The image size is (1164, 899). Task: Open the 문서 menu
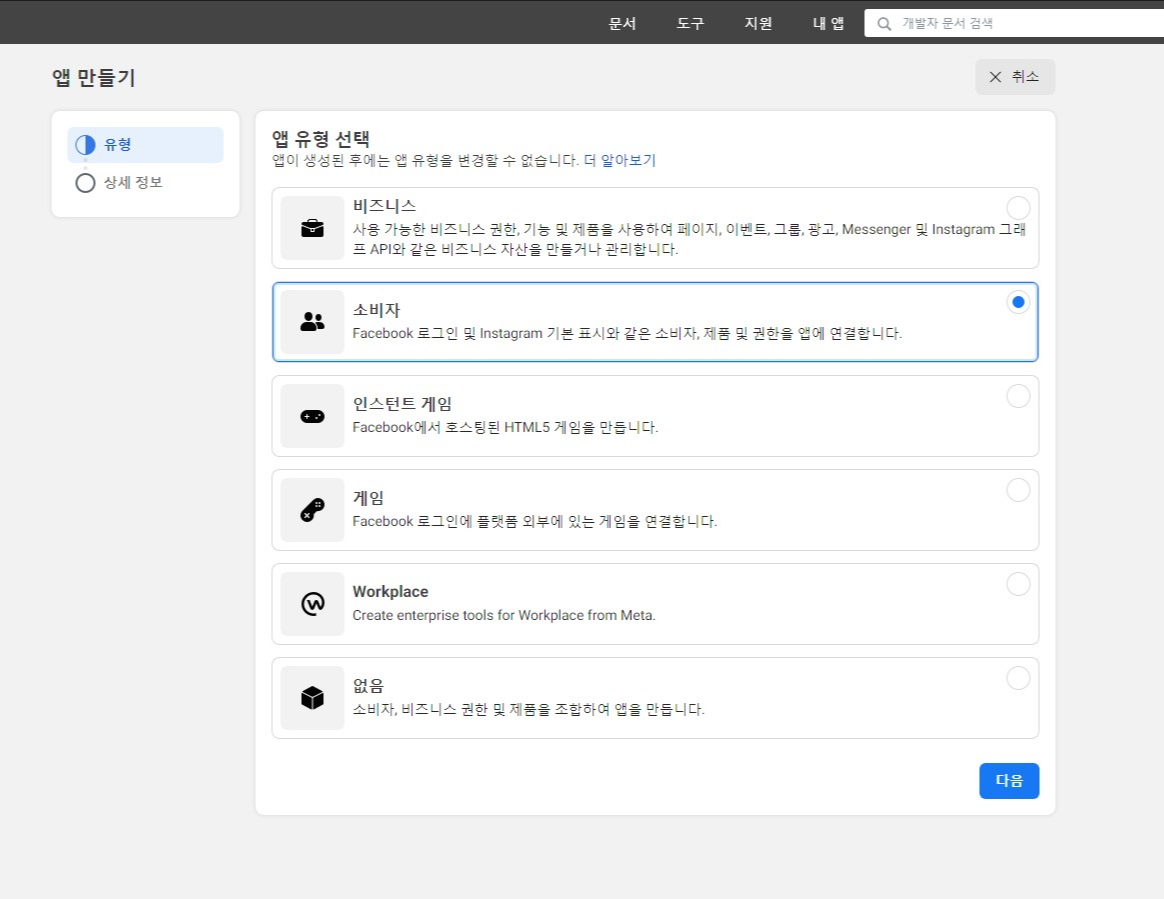coord(622,23)
